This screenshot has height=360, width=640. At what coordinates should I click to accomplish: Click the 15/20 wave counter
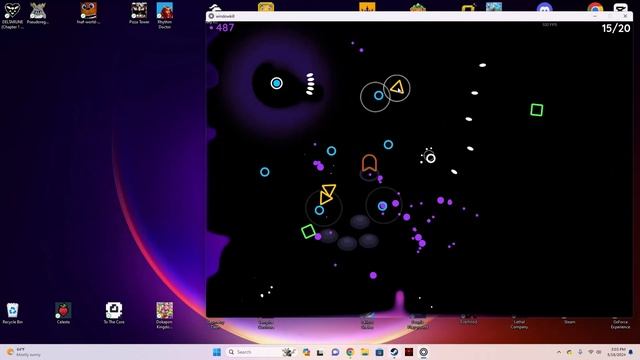tap(616, 28)
